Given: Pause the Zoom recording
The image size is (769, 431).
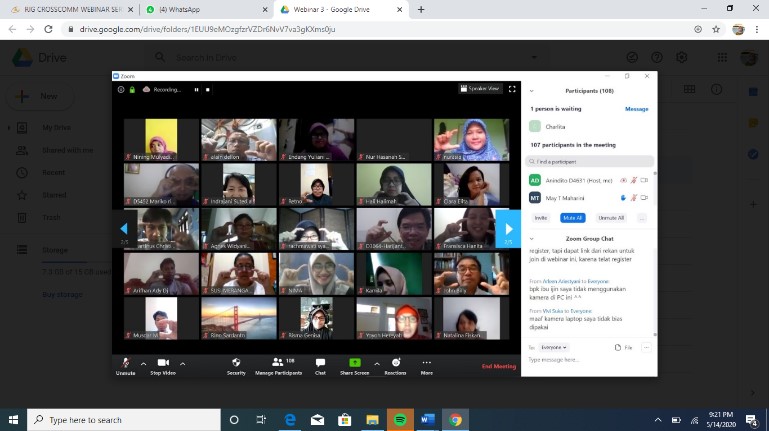Looking at the screenshot, I should 196,89.
